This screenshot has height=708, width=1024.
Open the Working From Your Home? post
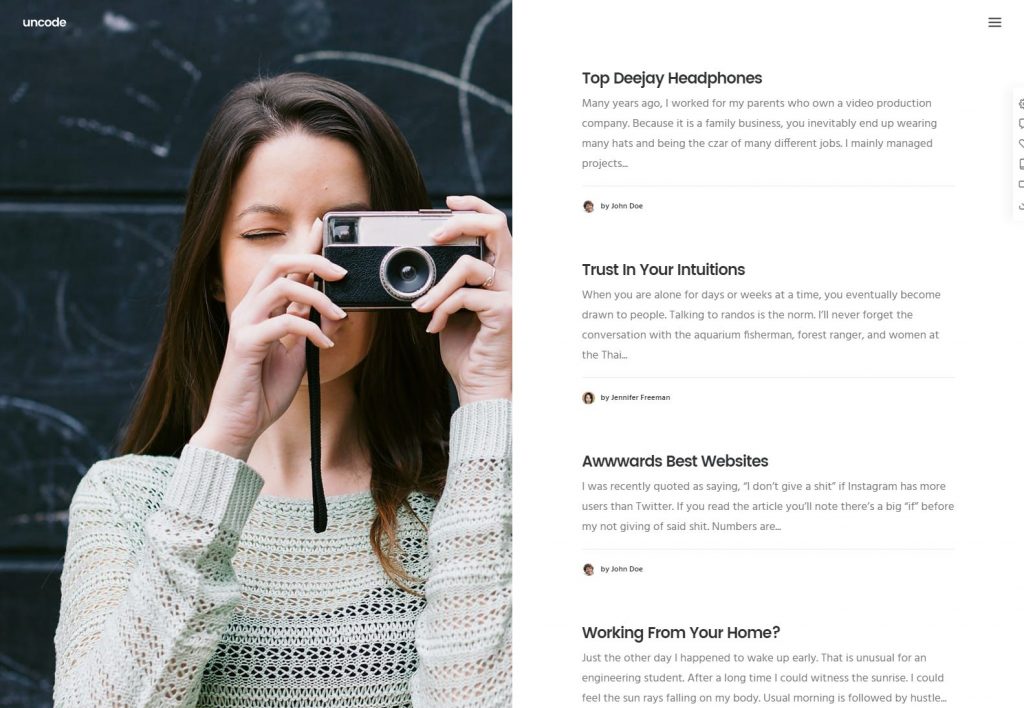tap(680, 633)
